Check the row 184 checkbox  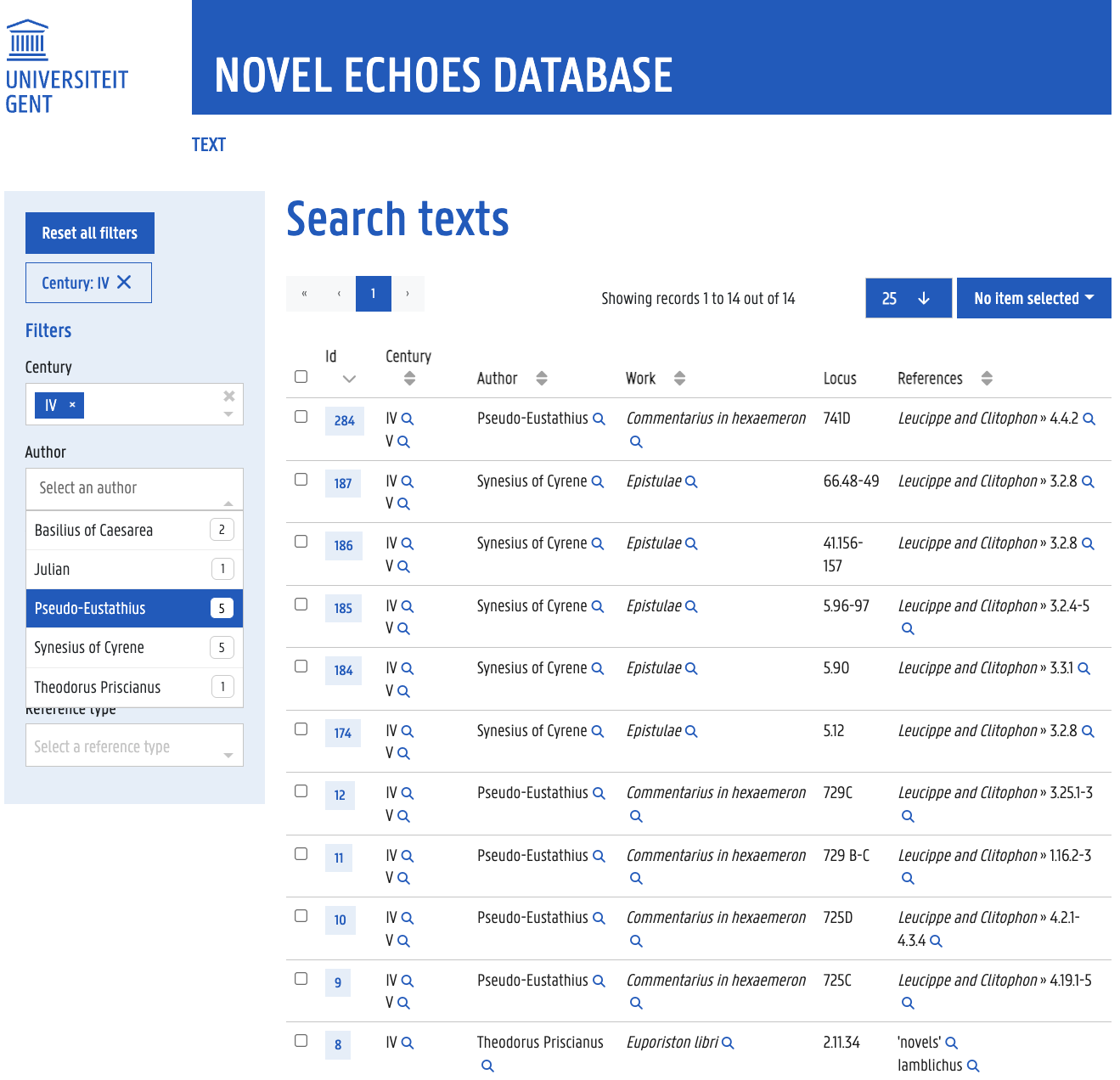pos(301,666)
